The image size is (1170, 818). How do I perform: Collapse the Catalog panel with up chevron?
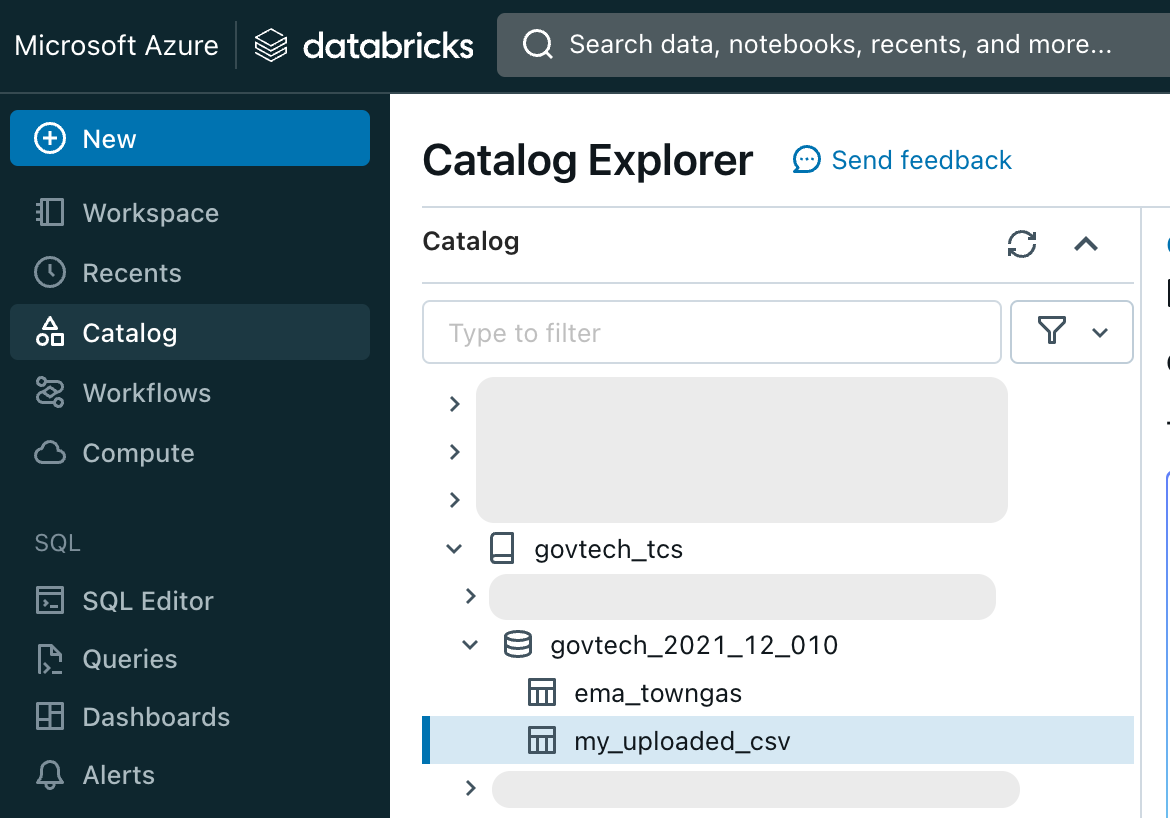tap(1086, 244)
